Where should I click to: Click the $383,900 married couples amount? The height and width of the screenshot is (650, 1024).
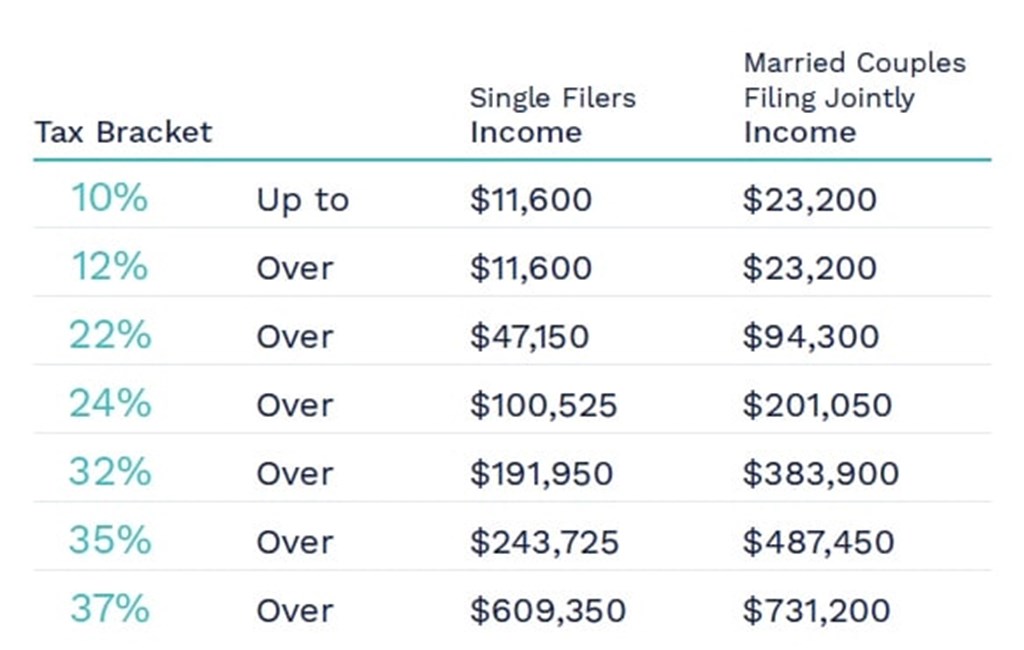[820, 473]
